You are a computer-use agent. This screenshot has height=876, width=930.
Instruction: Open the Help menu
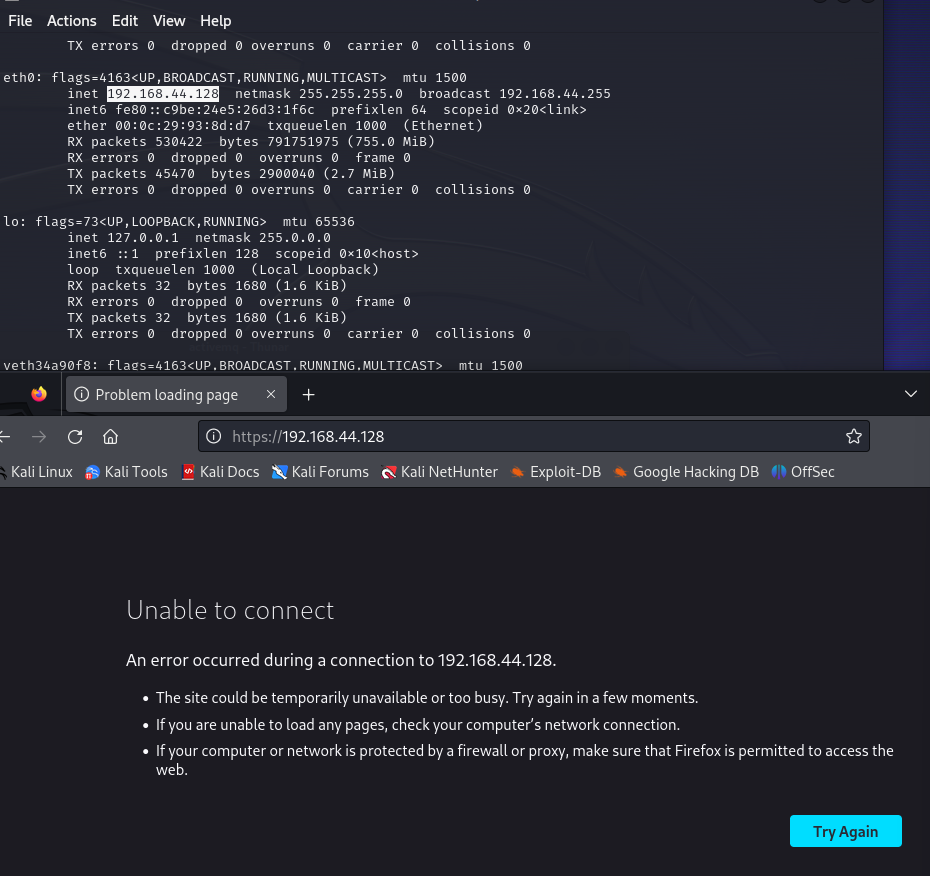215,20
